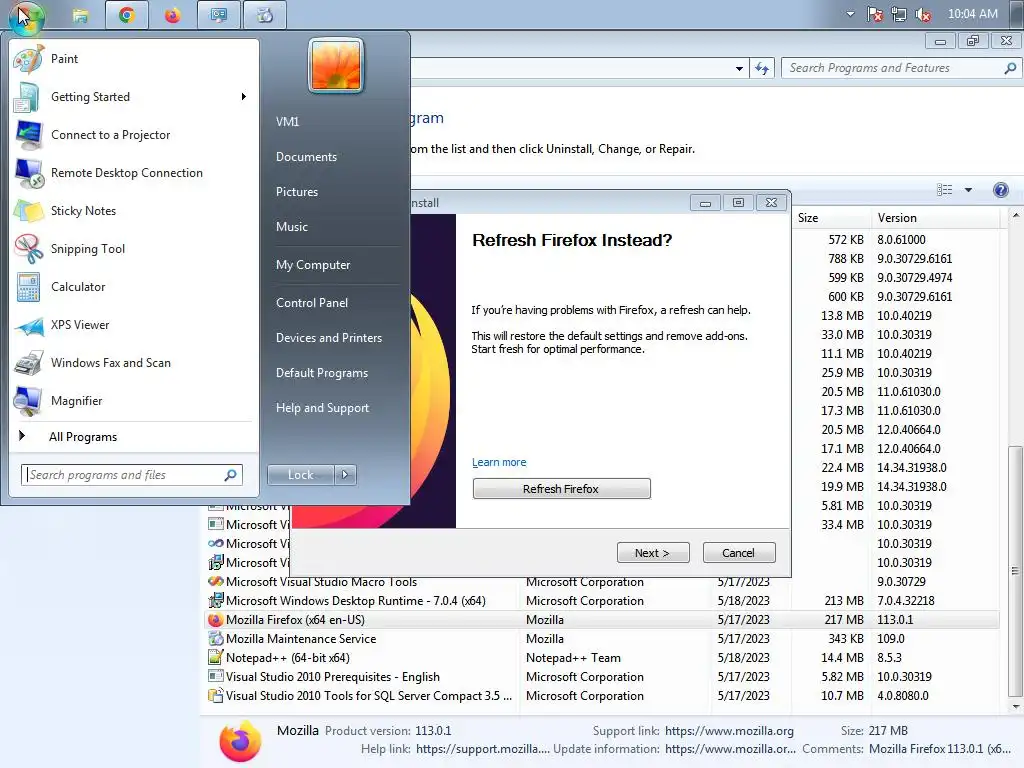Click the Refresh Firefox button
This screenshot has width=1024, height=768.
(561, 488)
